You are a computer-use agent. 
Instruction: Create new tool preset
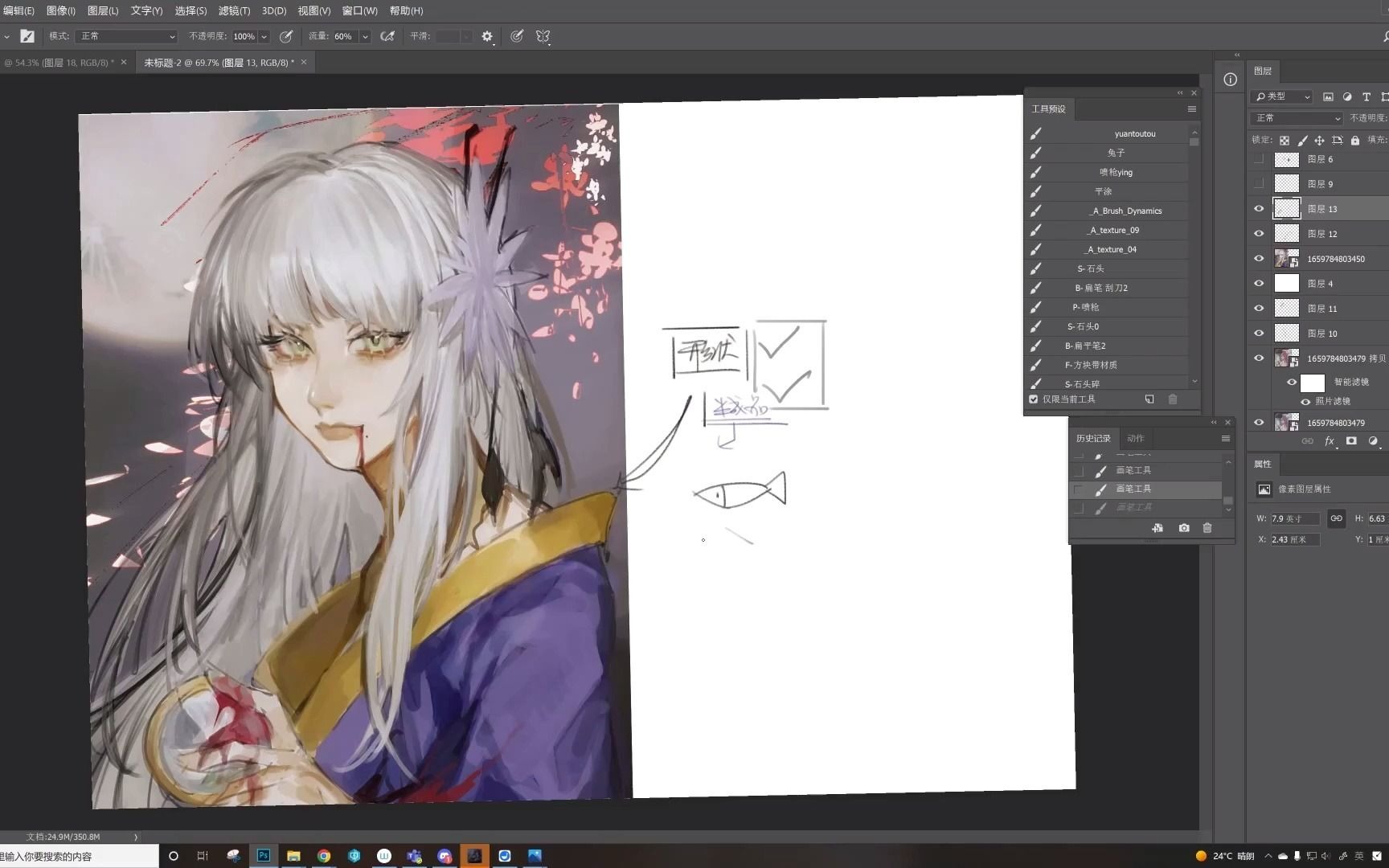1149,399
